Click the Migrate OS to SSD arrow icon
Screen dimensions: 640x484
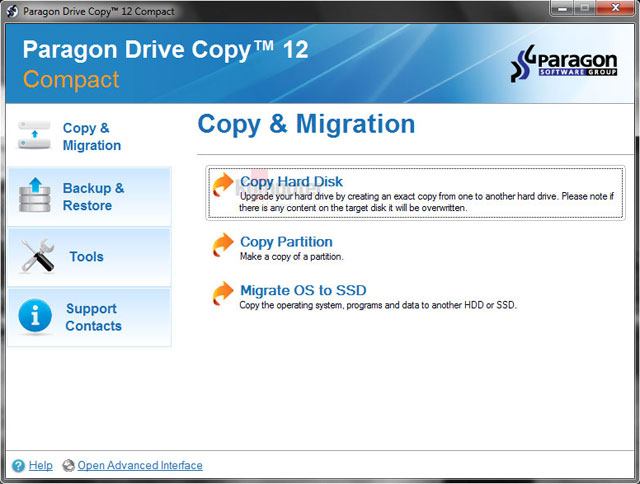222,295
